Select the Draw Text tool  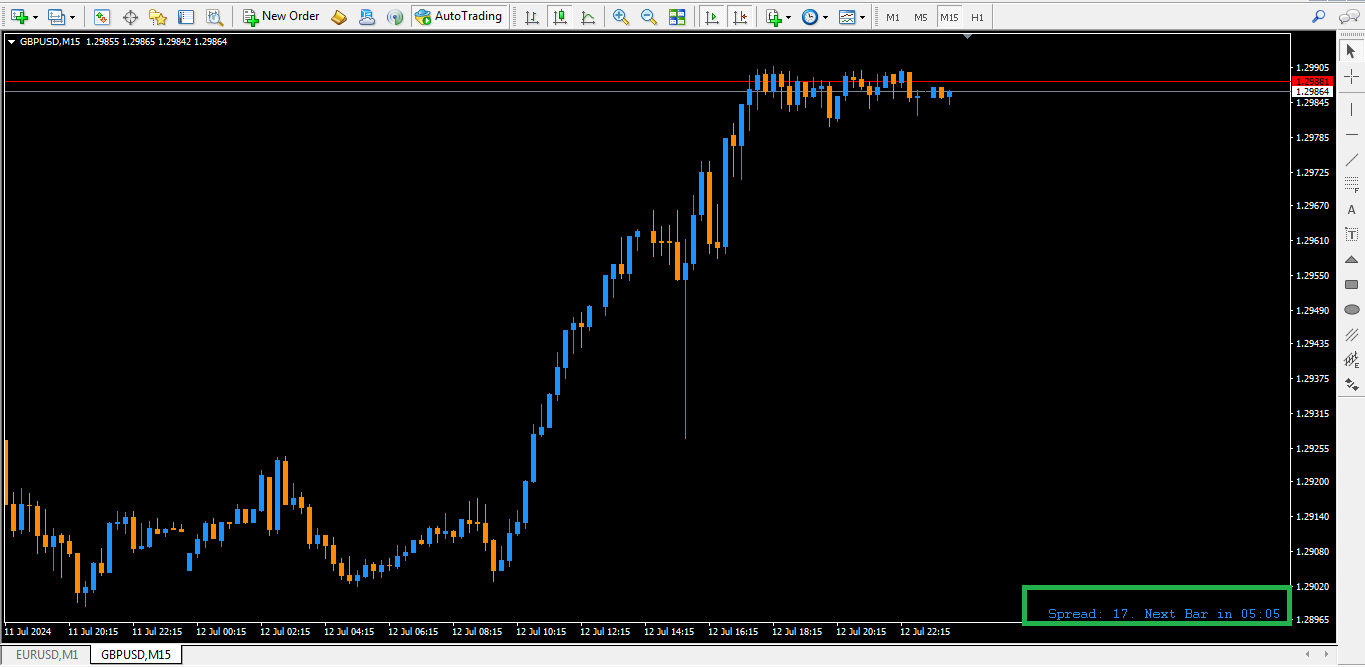[x=1351, y=209]
